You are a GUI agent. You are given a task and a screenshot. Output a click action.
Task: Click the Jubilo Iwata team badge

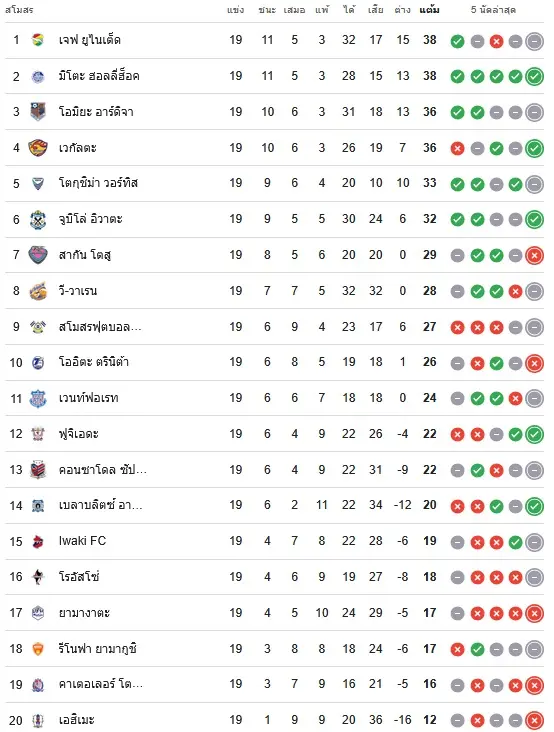click(x=38, y=220)
